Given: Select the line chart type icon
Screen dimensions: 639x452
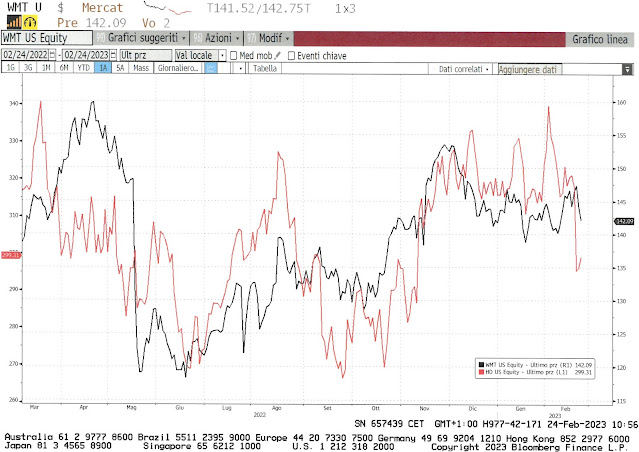Looking at the screenshot, I should (x=211, y=68).
